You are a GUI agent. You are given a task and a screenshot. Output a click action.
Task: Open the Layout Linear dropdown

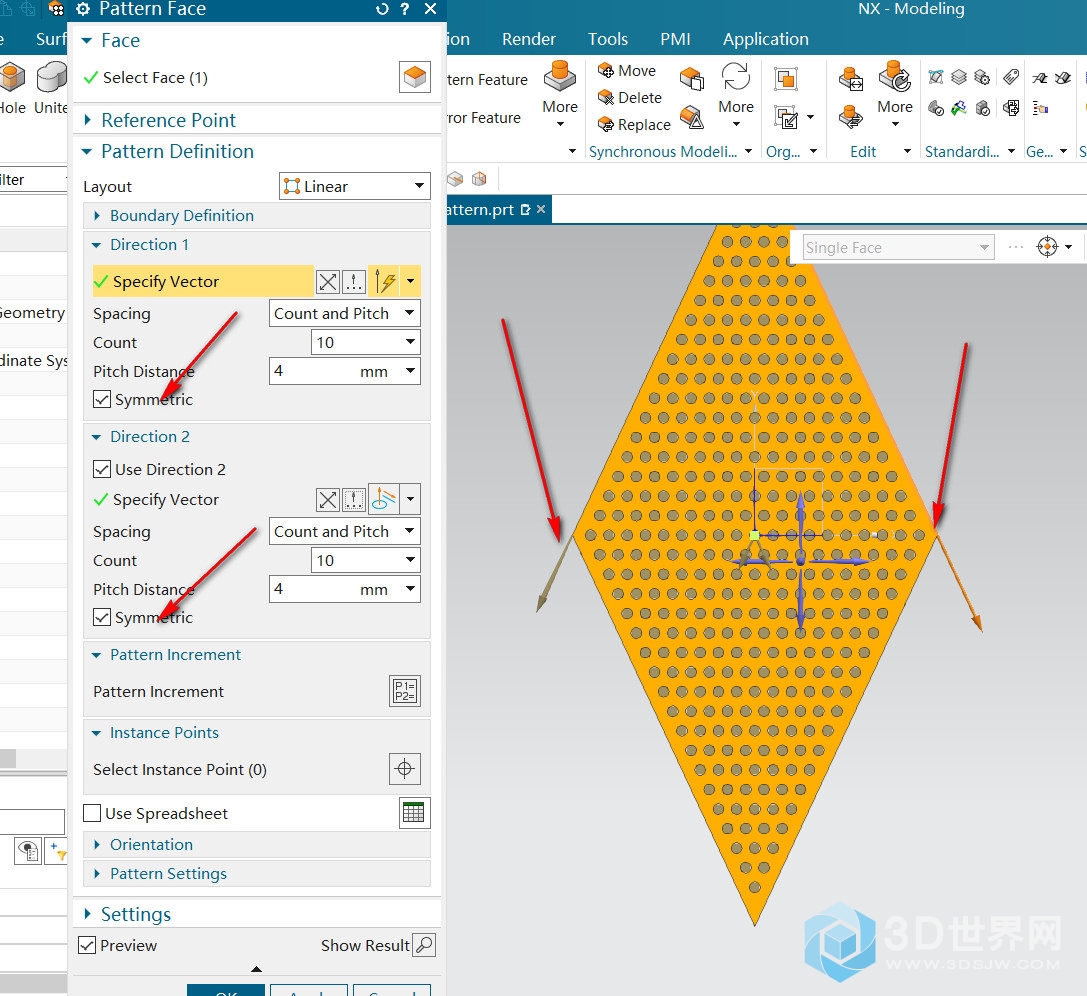[x=354, y=186]
